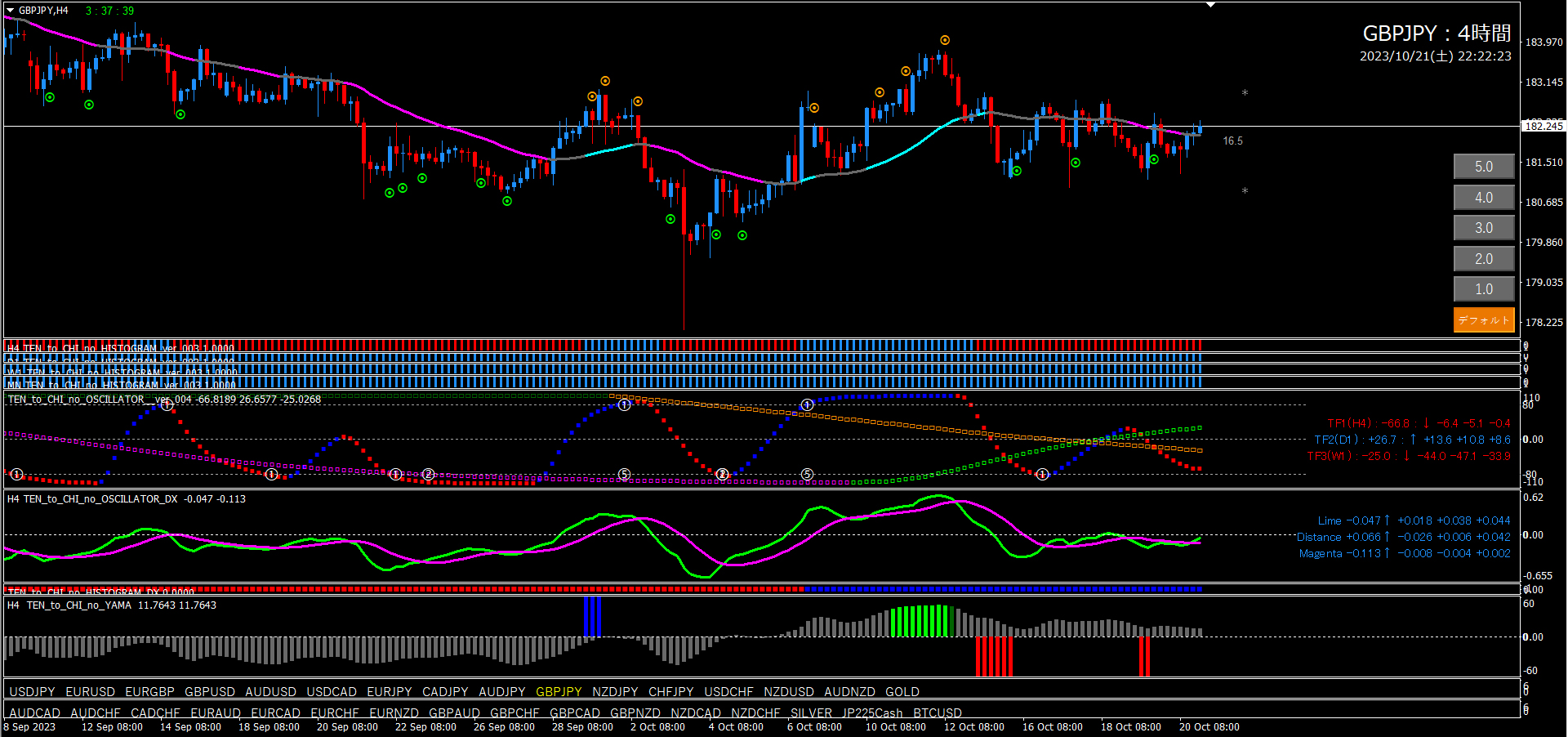1568x737 pixels.
Task: Click the Magenta value readout
Action: point(1405,553)
